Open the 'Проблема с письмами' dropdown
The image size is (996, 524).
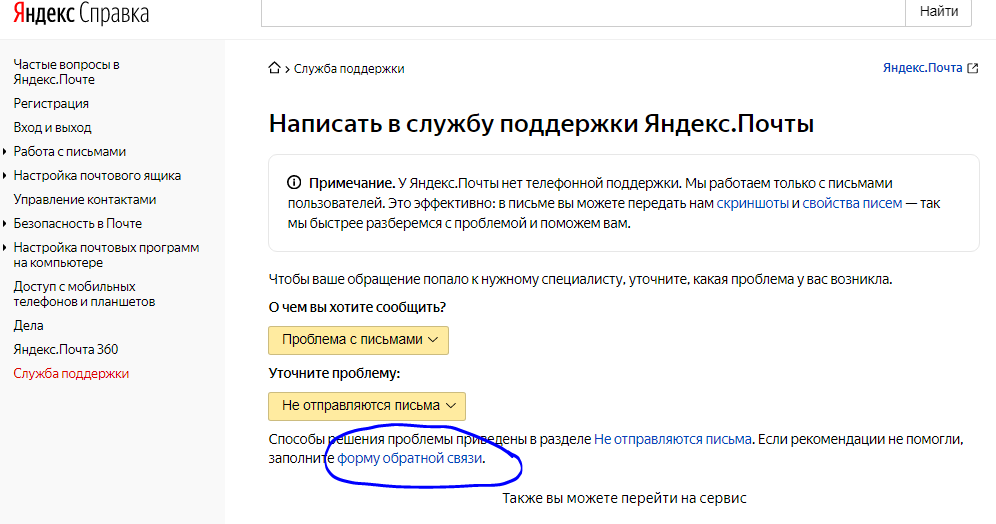(x=358, y=340)
